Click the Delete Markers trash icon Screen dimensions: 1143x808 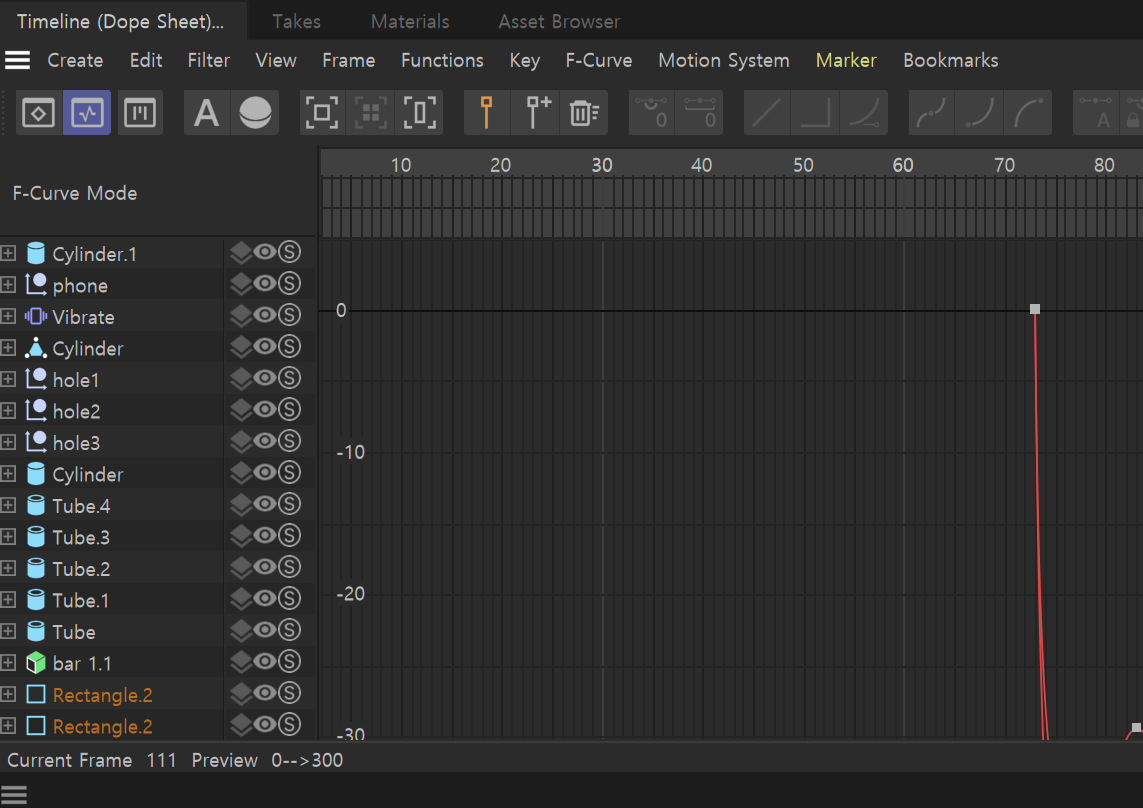(584, 113)
